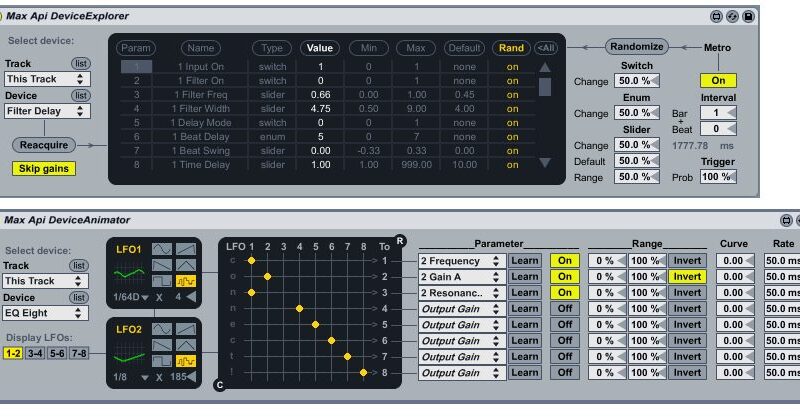This screenshot has width=800, height=417.
Task: Select sine waveform for LFO1
Action: tap(161, 248)
